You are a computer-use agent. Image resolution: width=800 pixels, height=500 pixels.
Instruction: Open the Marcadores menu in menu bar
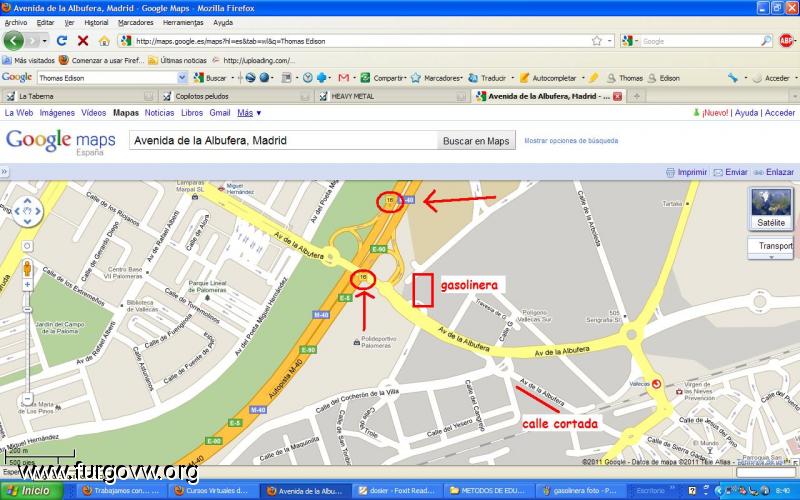pyautogui.click(x=136, y=22)
